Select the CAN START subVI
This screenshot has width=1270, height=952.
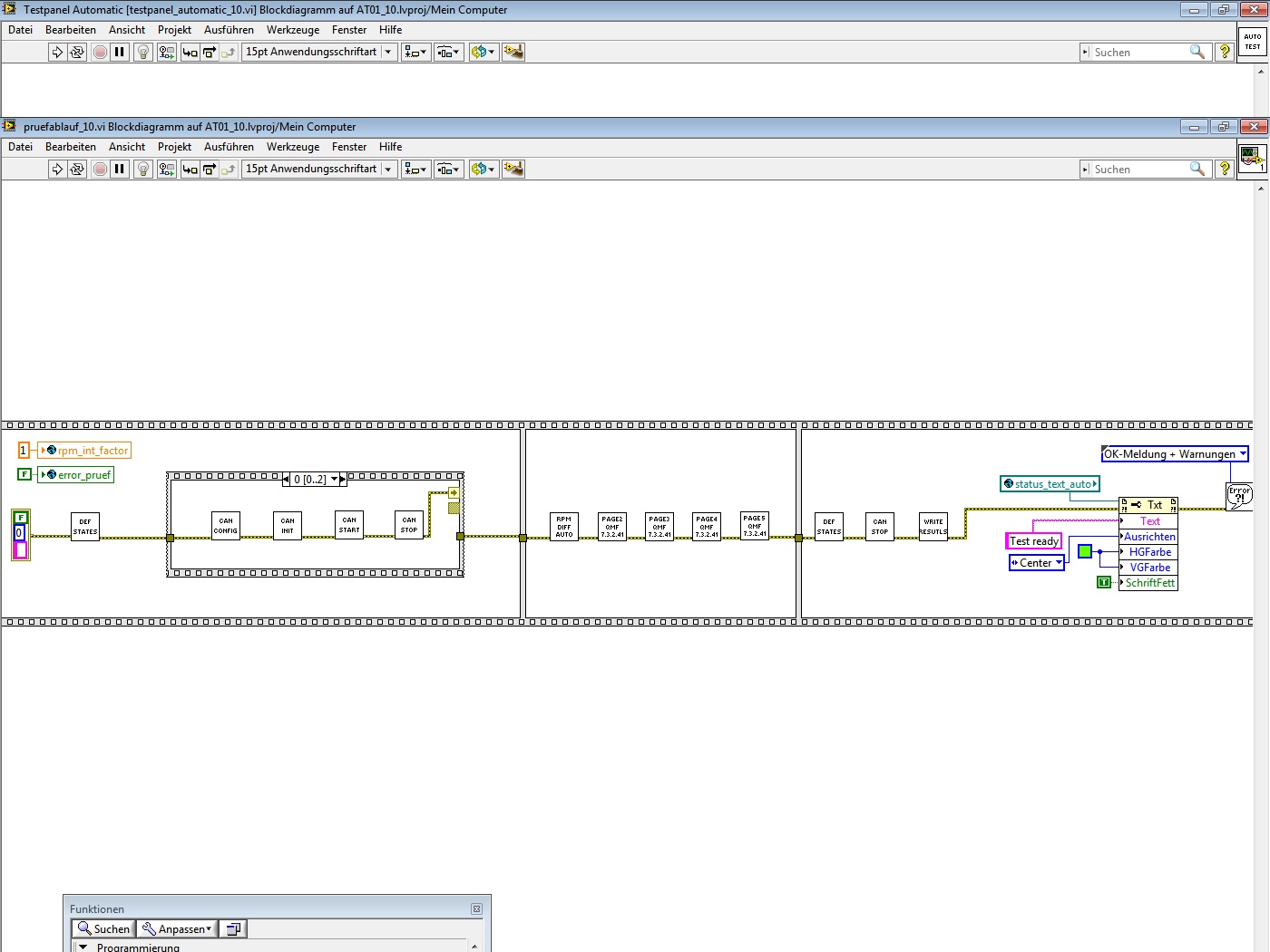pyautogui.click(x=349, y=525)
